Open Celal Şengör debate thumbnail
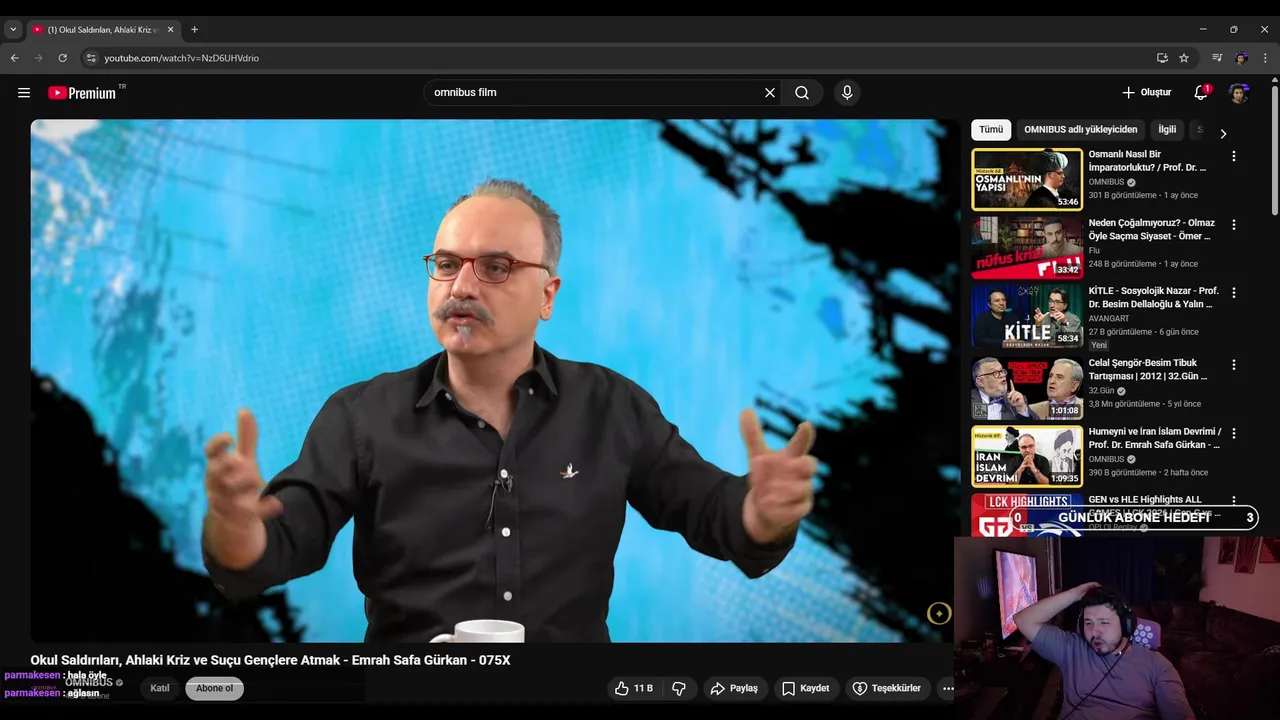 (x=1027, y=388)
